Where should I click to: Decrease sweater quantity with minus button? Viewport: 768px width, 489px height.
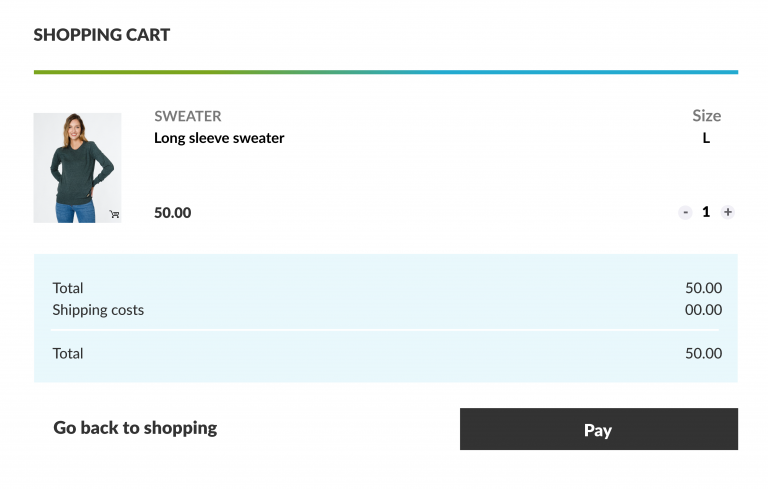tap(685, 212)
